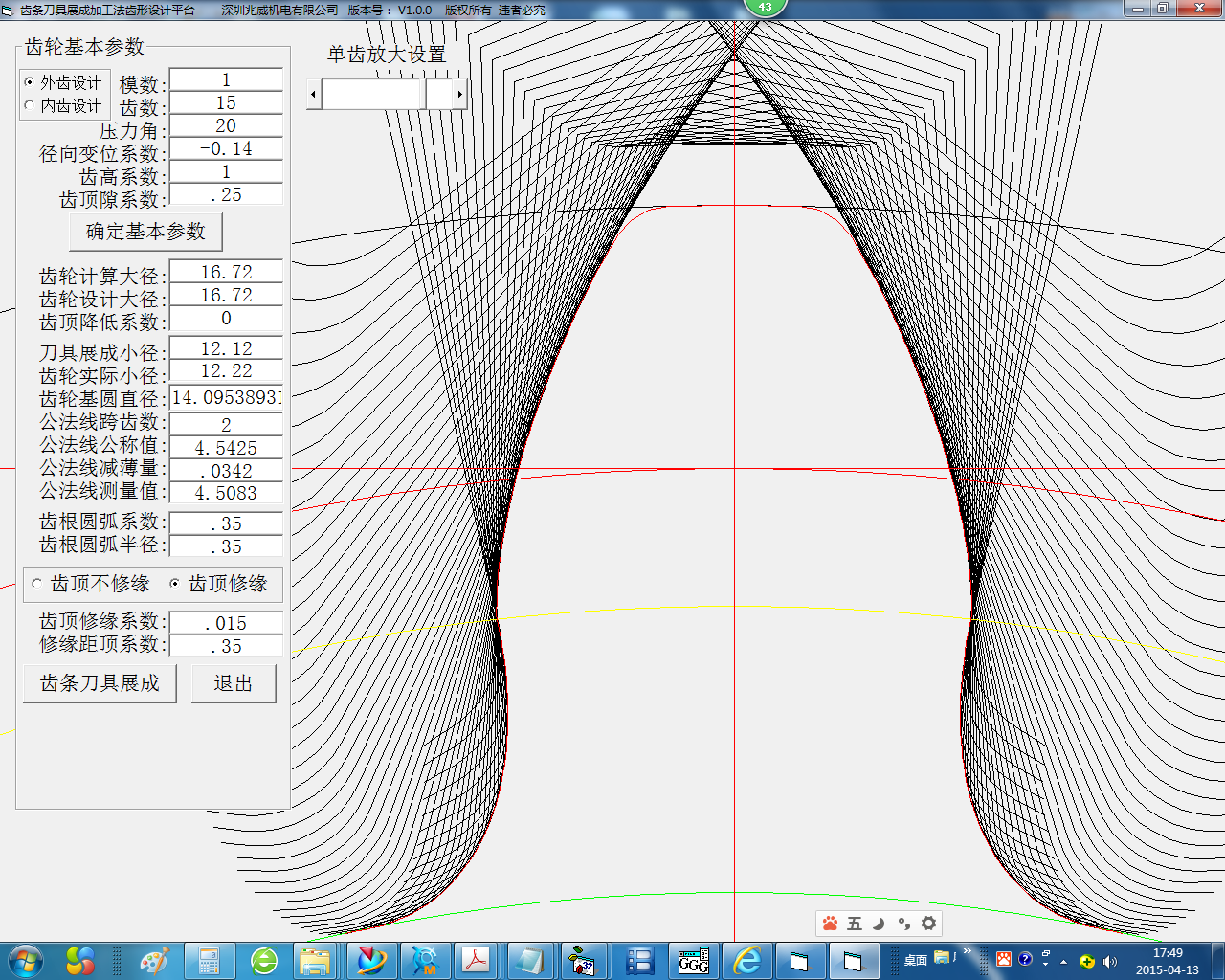The width and height of the screenshot is (1225, 980).
Task: Click the 齿轮计算大径 field
Action: 226,272
